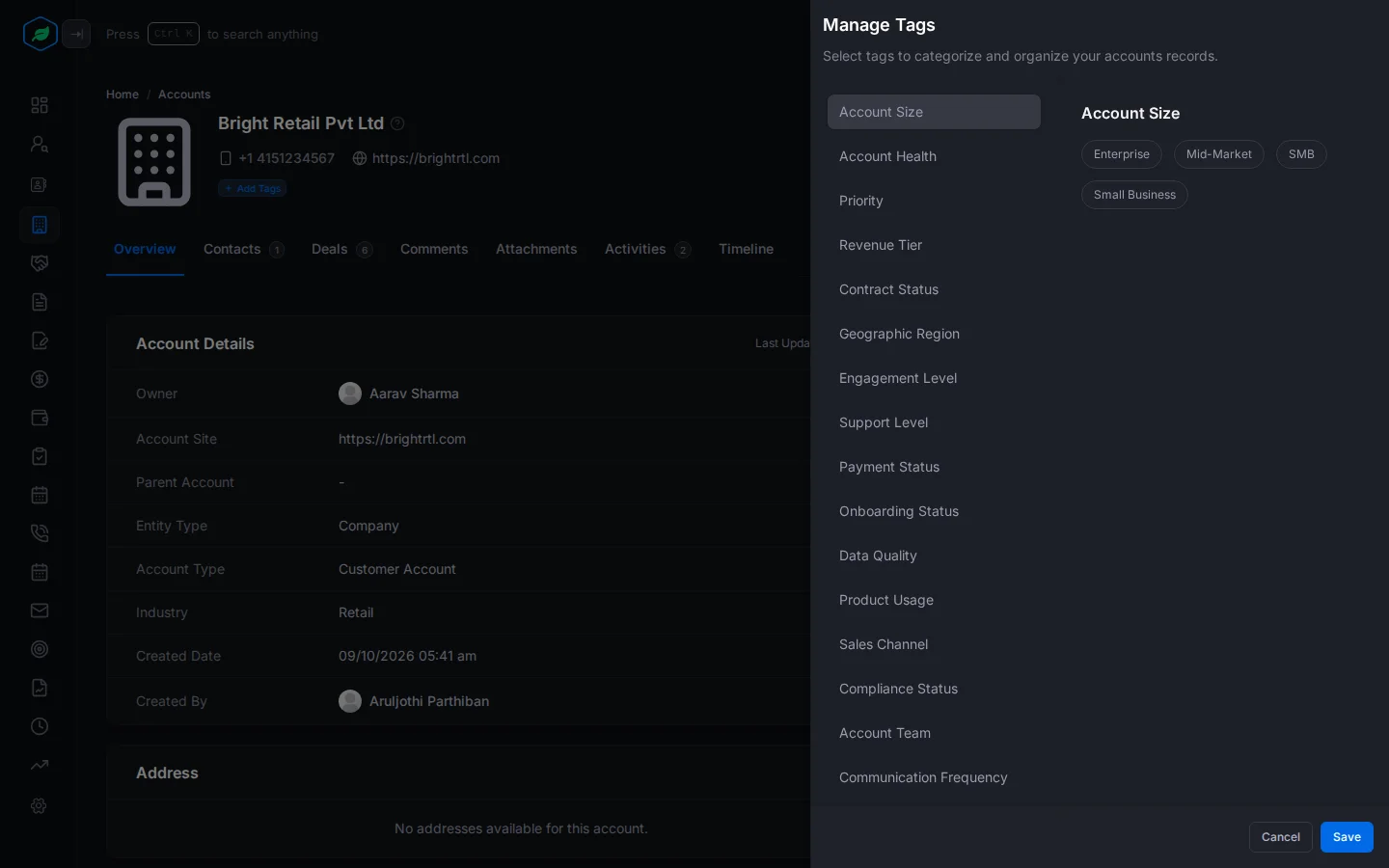The image size is (1389, 868).
Task: Open the contact card icon in sidebar
Action: [40, 184]
